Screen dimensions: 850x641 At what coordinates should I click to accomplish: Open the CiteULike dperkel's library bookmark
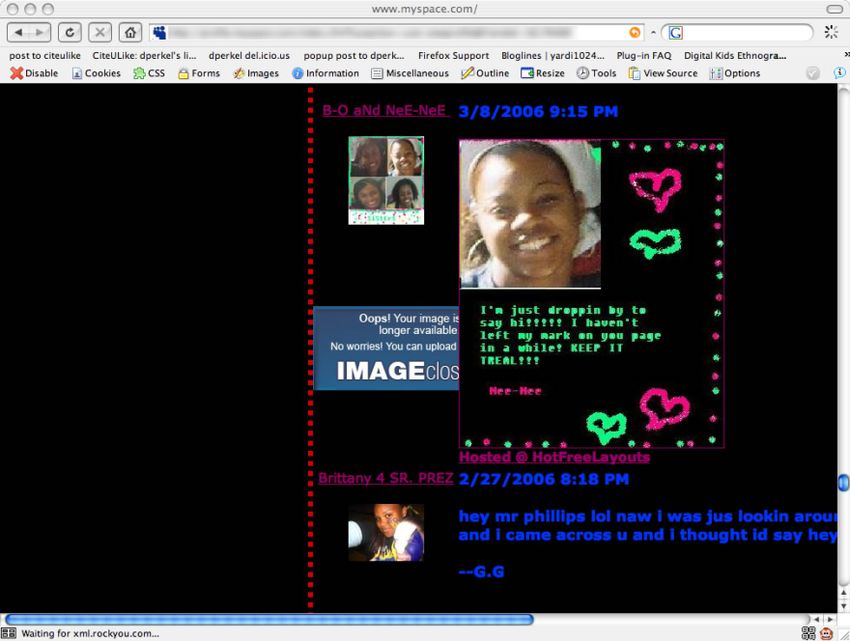pos(144,56)
